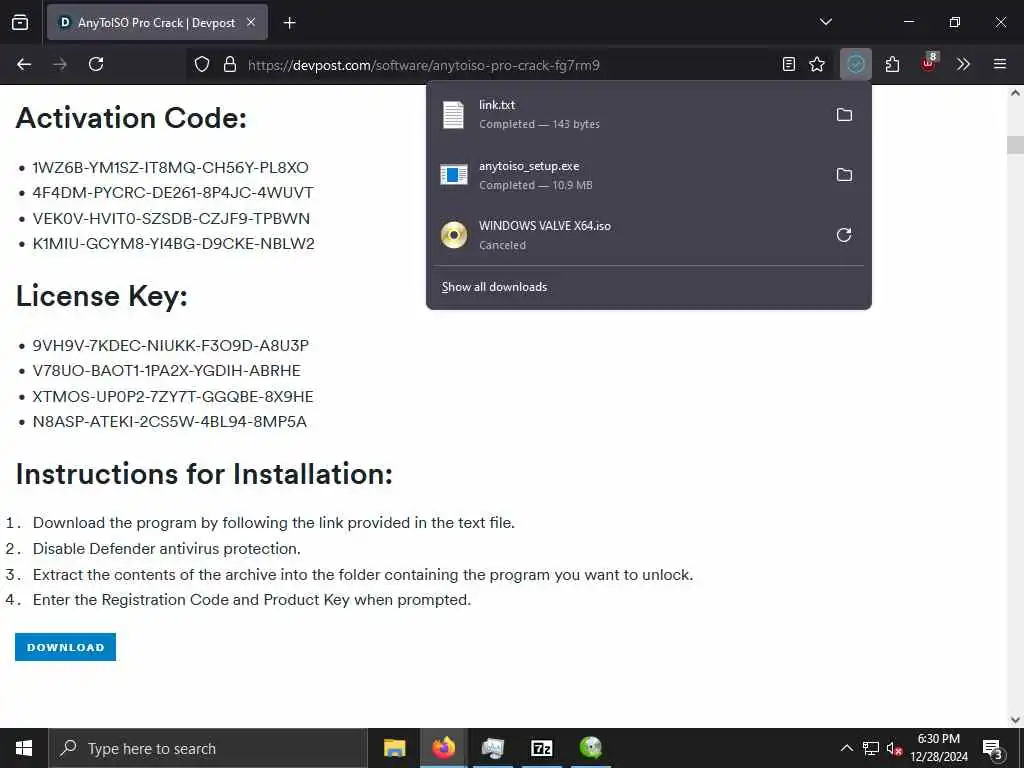Click activation code 4F4DM-PYCRC-DE261-8P4JC-4WUVT
This screenshot has width=1024, height=768.
(x=173, y=193)
